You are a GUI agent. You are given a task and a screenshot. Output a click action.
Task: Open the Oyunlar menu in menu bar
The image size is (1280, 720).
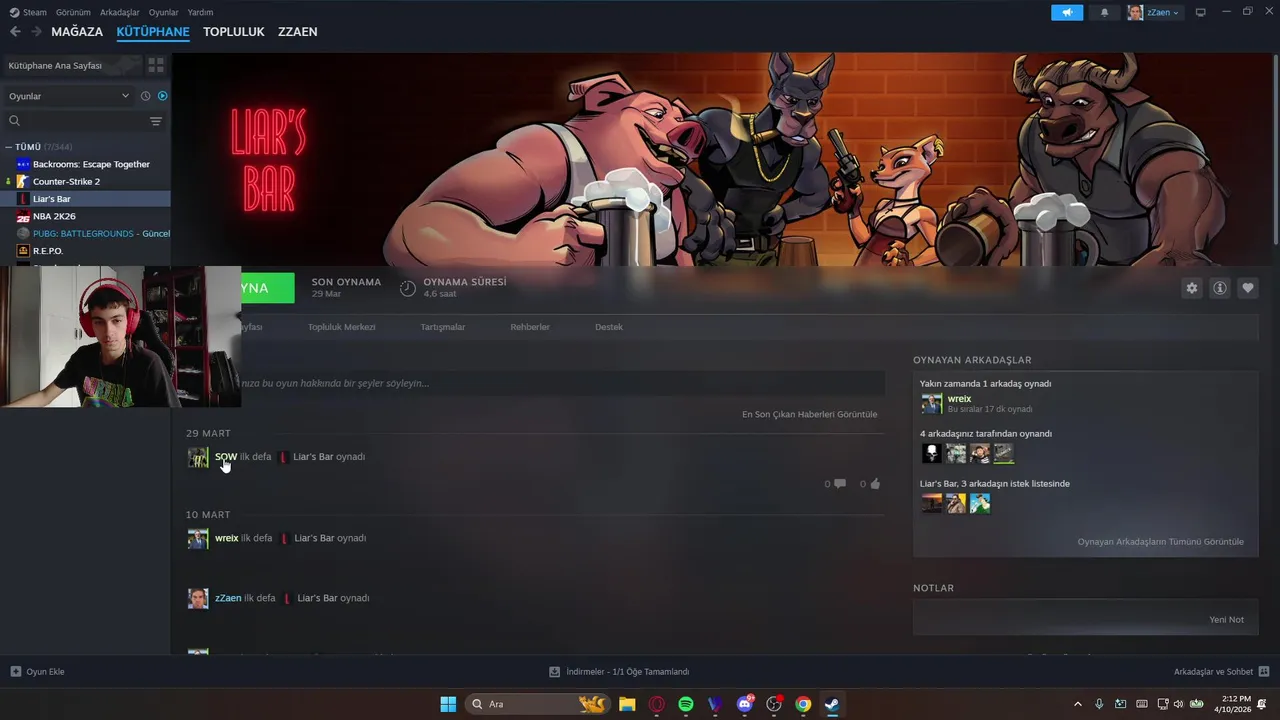163,12
